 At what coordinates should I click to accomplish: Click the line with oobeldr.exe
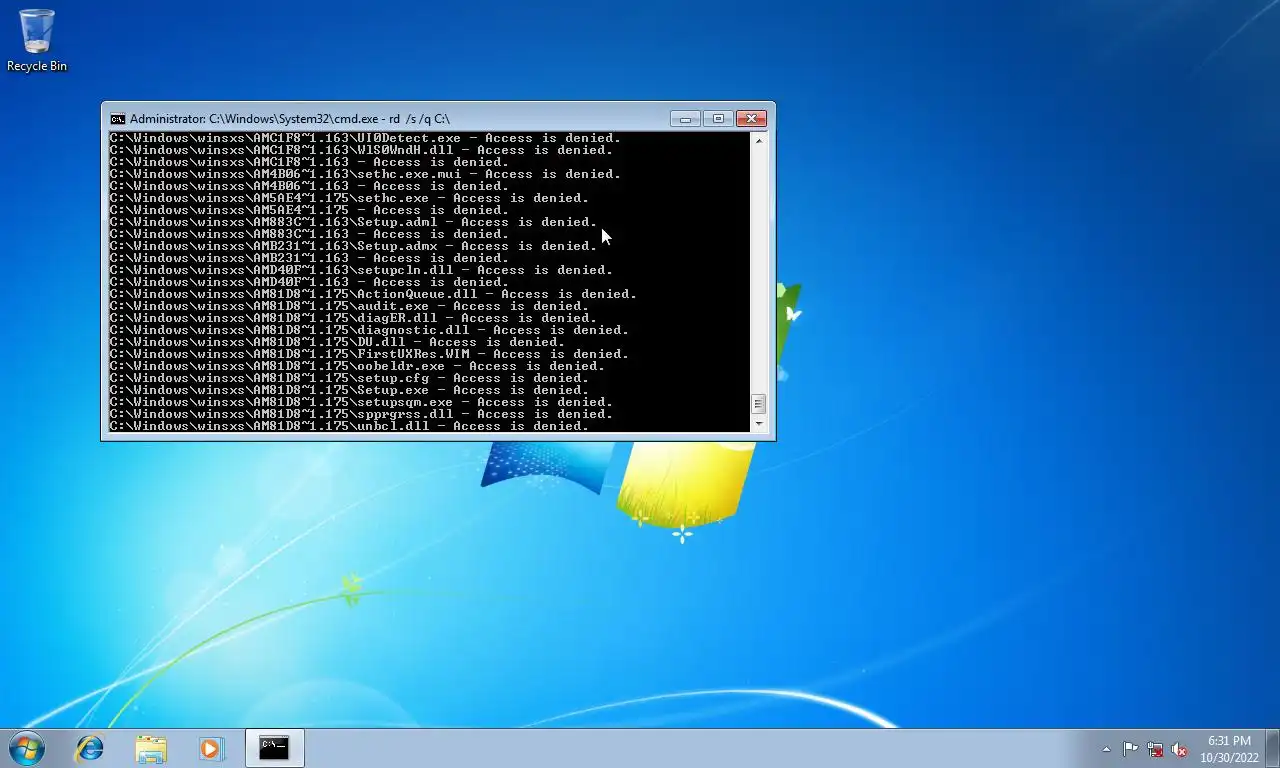pos(357,366)
